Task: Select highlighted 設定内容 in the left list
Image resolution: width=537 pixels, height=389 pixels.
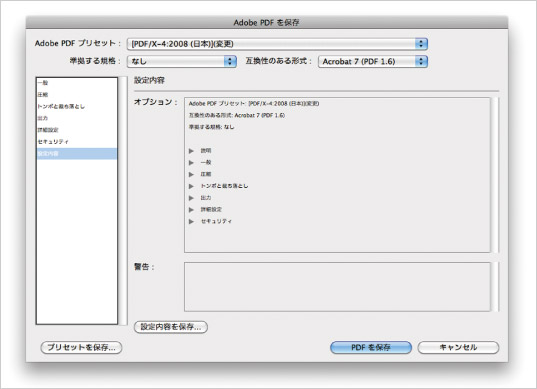Action: click(x=77, y=153)
